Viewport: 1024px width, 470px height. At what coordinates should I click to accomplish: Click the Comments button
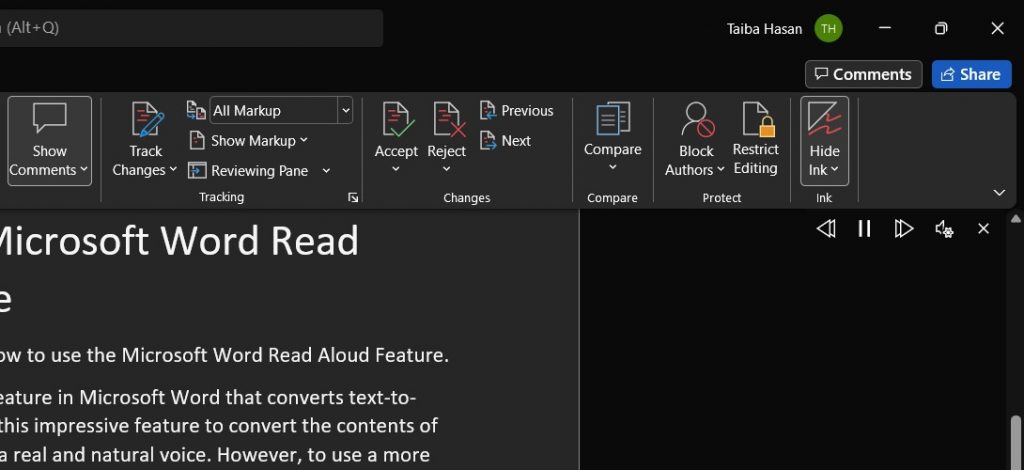[862, 74]
